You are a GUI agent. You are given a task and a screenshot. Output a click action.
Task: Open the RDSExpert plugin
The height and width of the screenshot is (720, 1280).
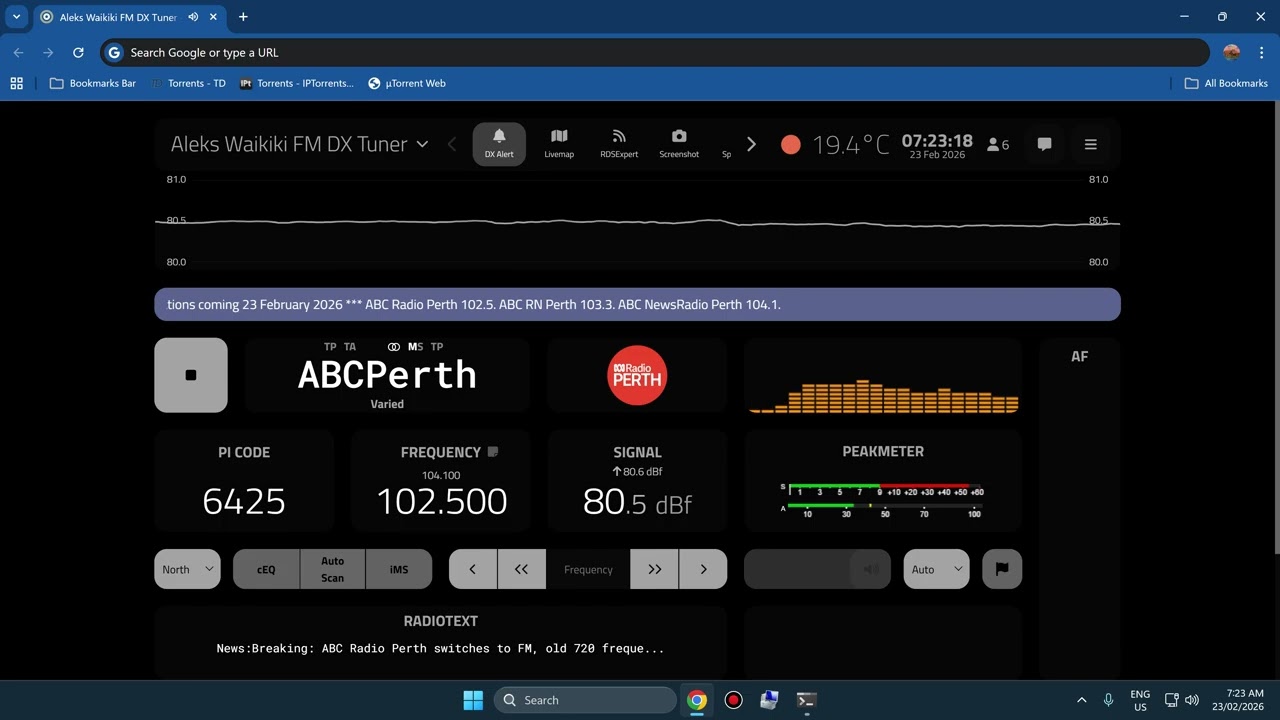619,144
